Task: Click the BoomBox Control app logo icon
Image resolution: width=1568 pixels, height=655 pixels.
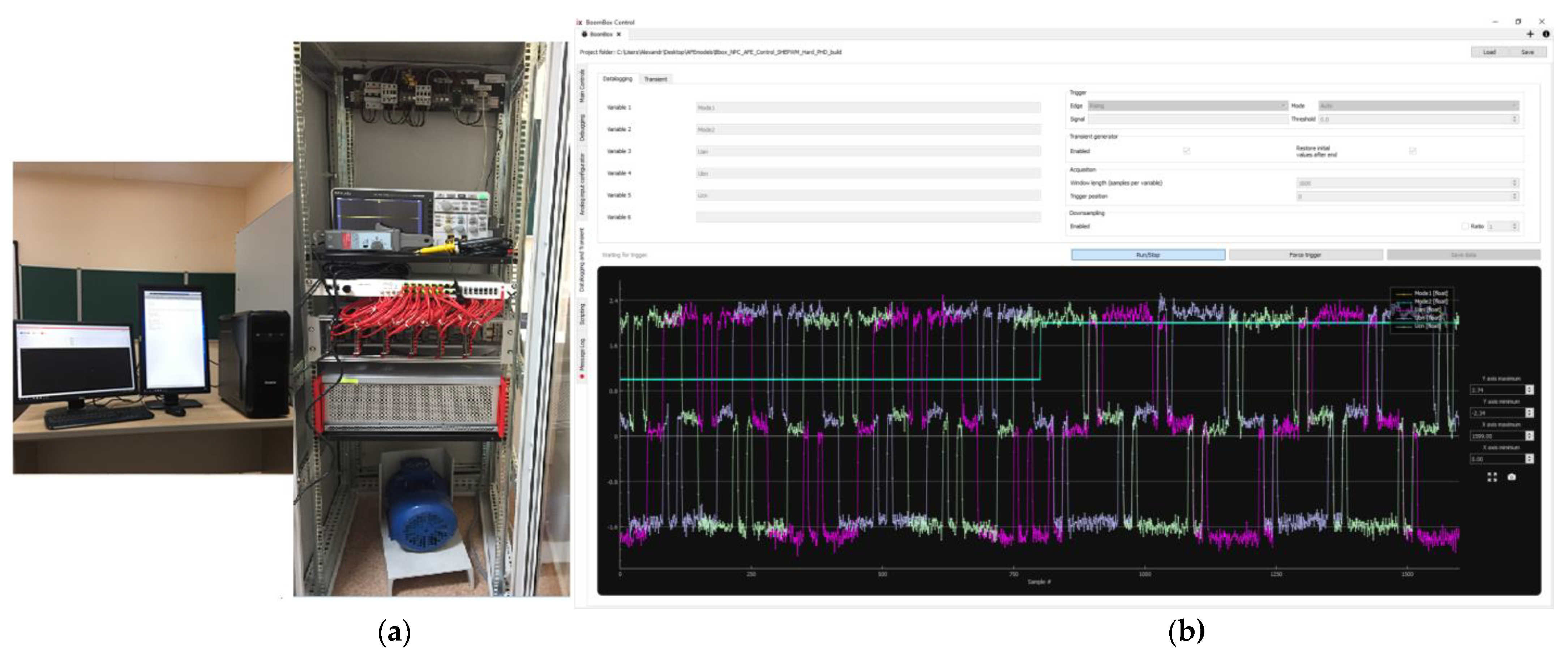Action: click(x=579, y=22)
